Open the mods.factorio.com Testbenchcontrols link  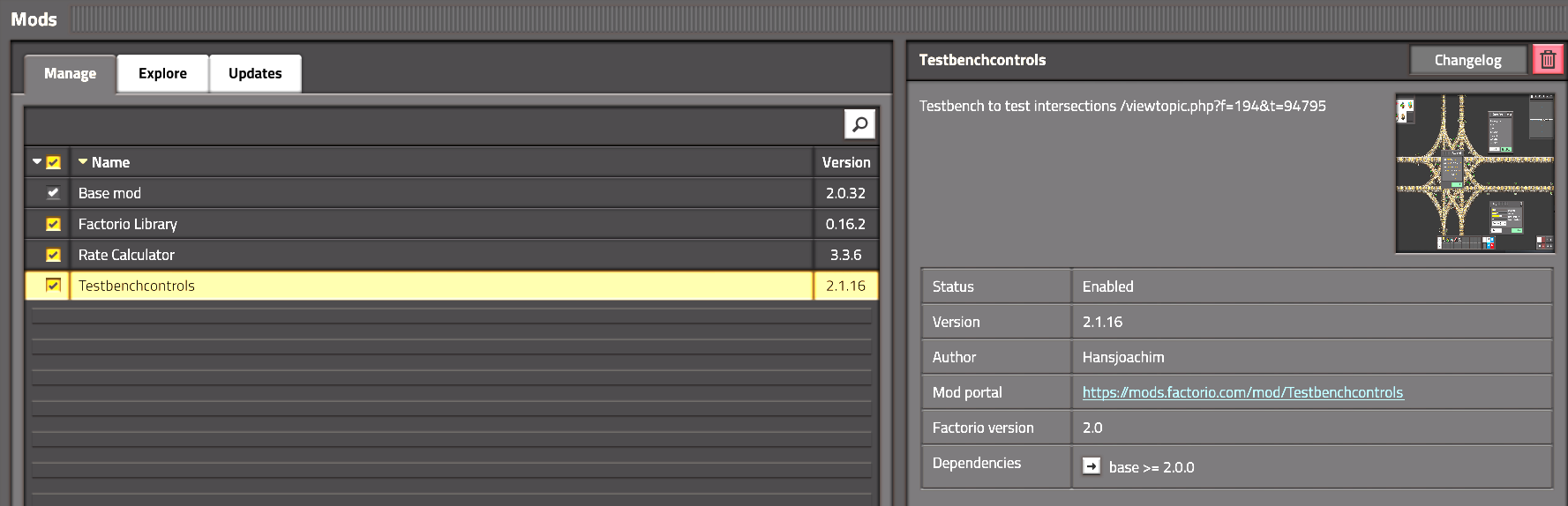coord(1242,392)
